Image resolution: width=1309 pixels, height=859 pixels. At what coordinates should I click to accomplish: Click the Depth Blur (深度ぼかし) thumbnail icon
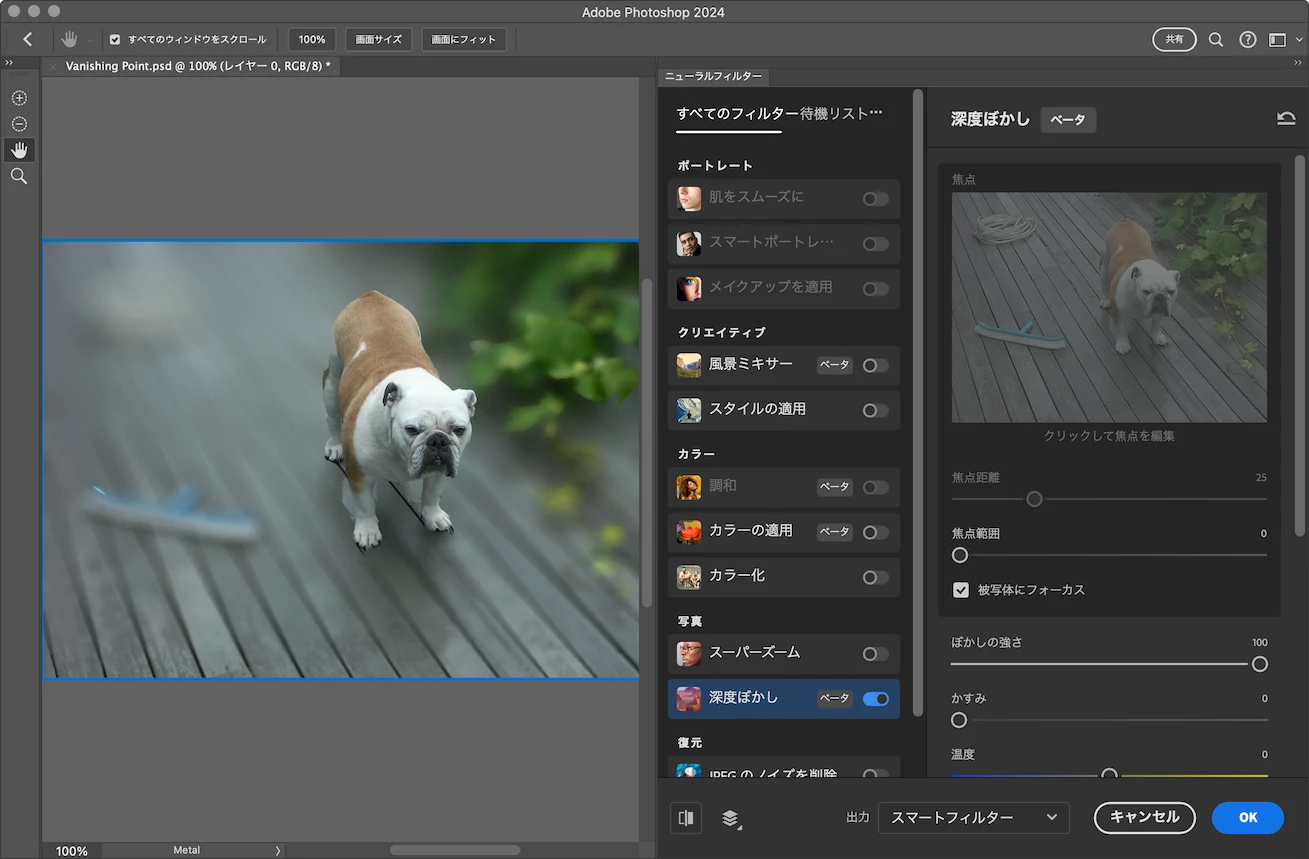(689, 699)
